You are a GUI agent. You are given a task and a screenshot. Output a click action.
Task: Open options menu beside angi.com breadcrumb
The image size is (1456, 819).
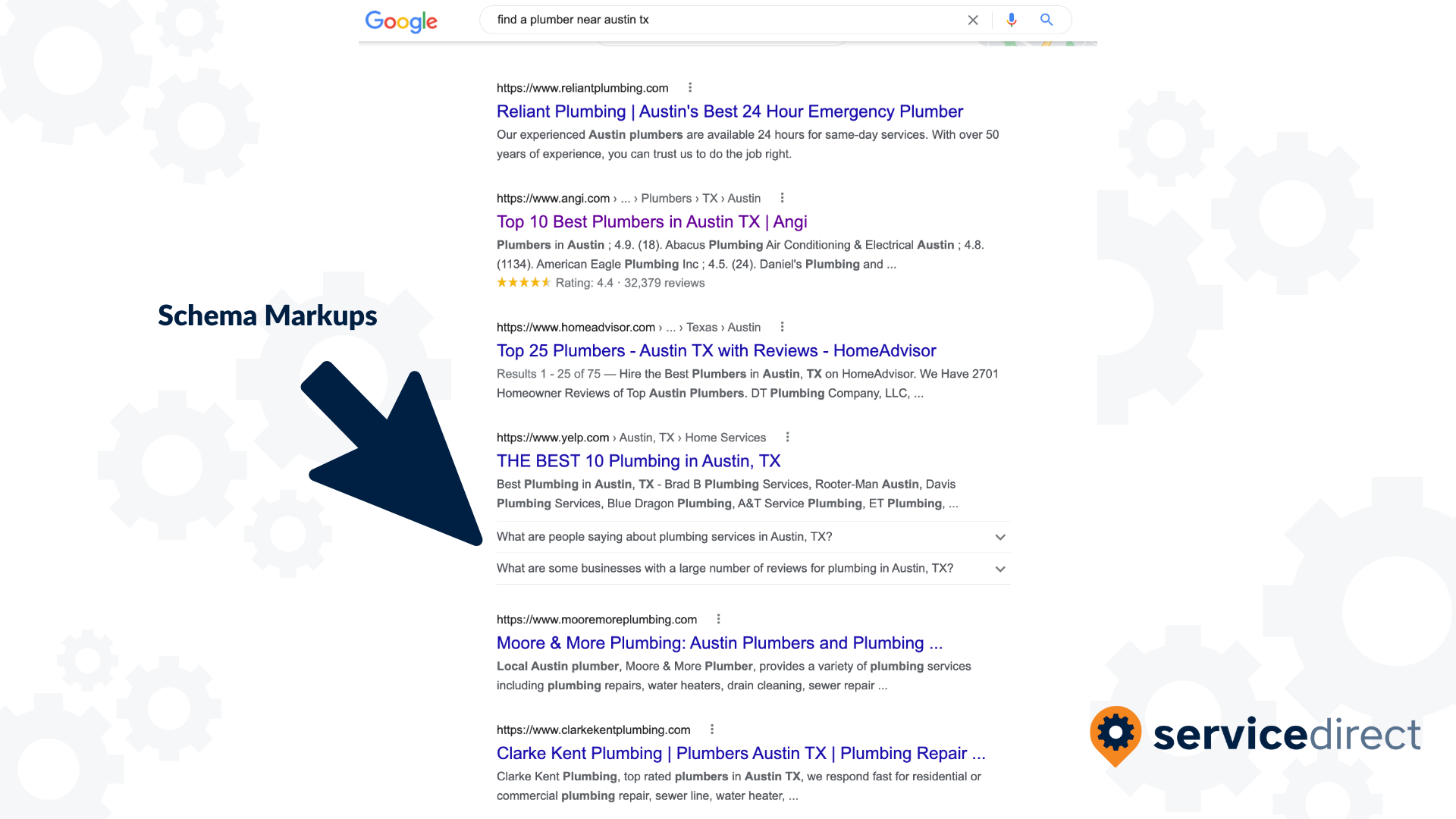pos(782,198)
